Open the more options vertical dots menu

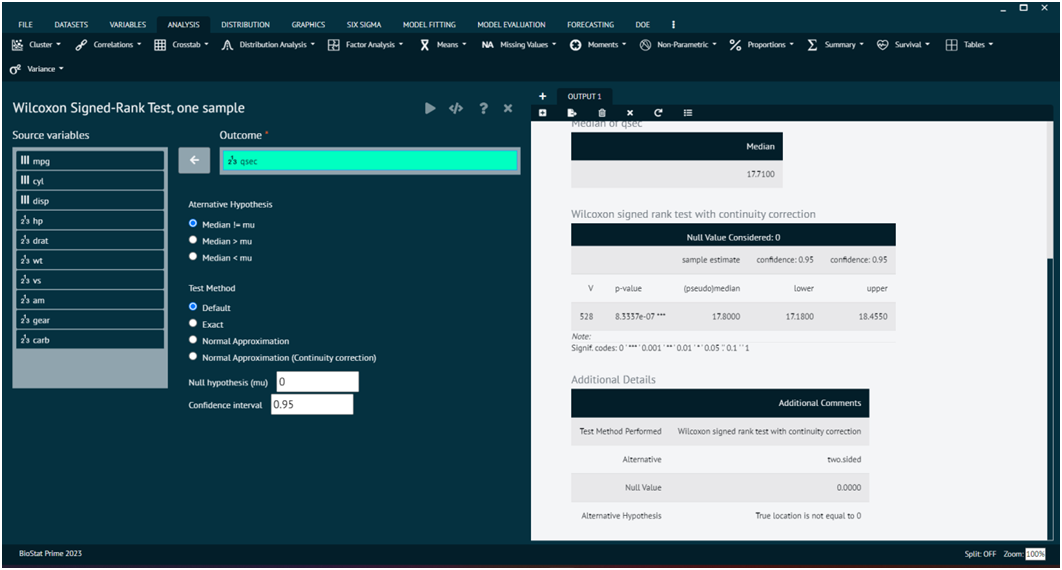tap(673, 24)
